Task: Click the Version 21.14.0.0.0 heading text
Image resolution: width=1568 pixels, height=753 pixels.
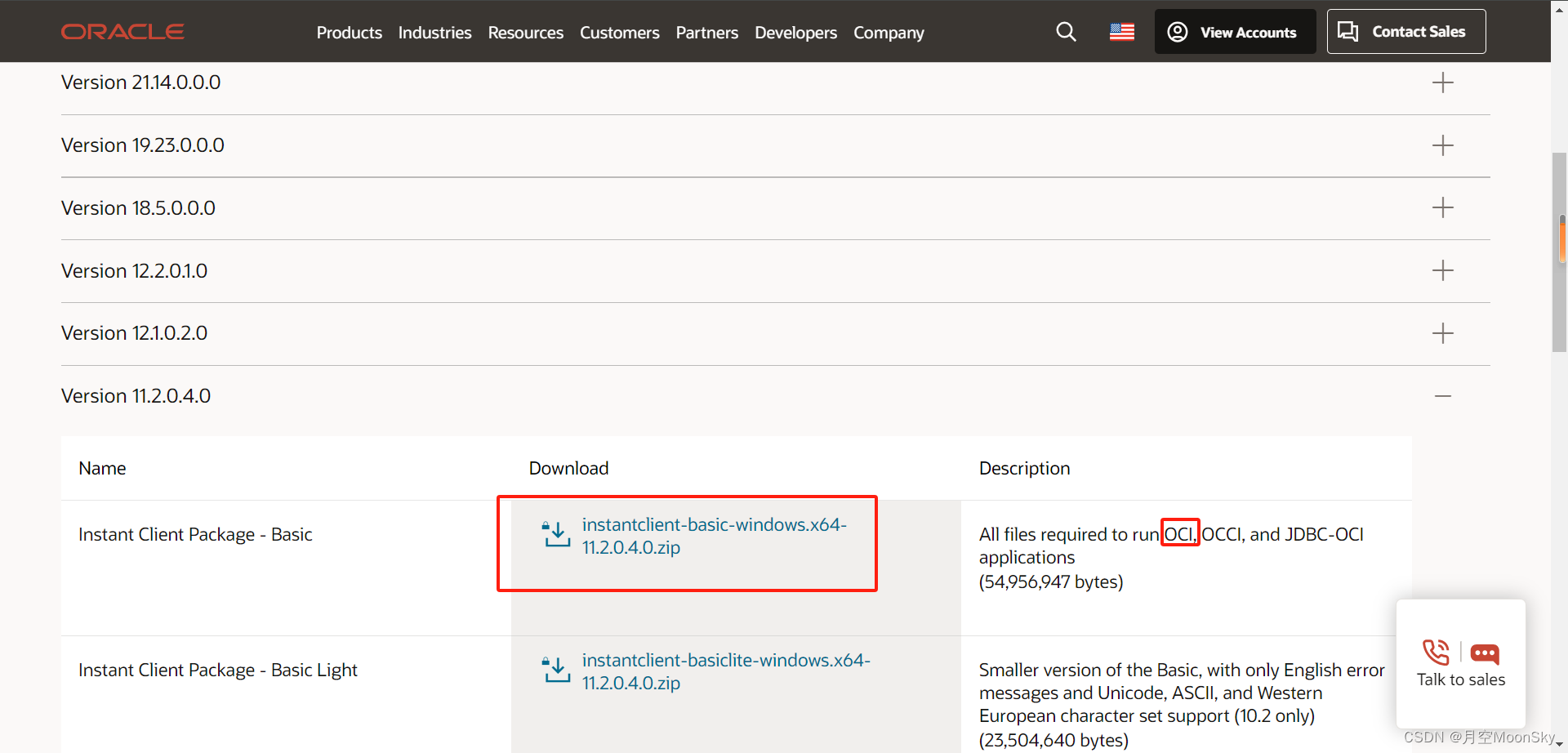Action: click(x=141, y=82)
